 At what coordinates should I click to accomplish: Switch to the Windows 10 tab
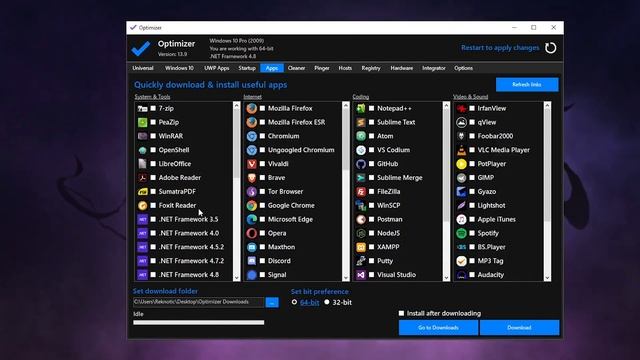tap(179, 68)
